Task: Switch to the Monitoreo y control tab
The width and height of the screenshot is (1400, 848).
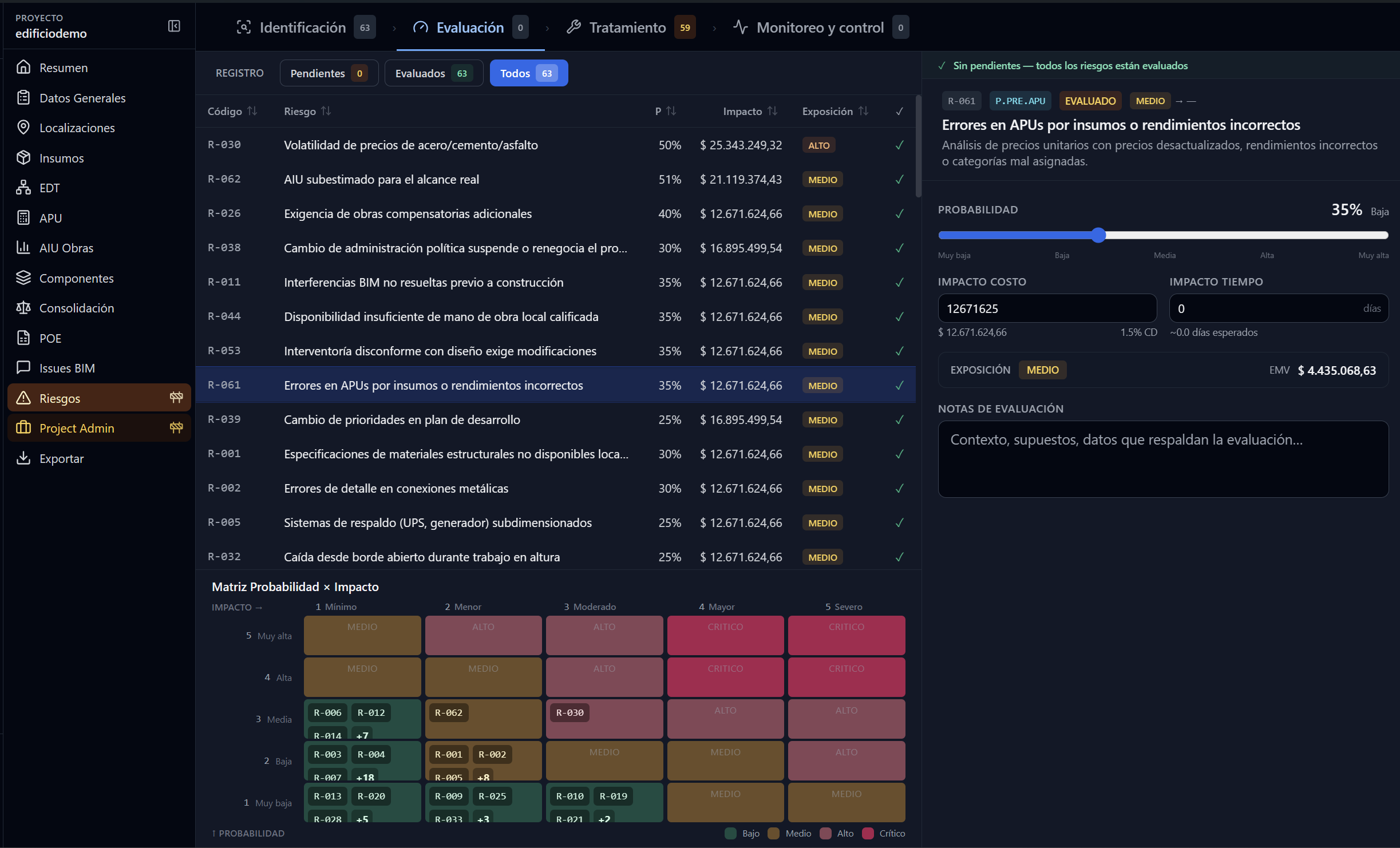Action: click(x=821, y=27)
